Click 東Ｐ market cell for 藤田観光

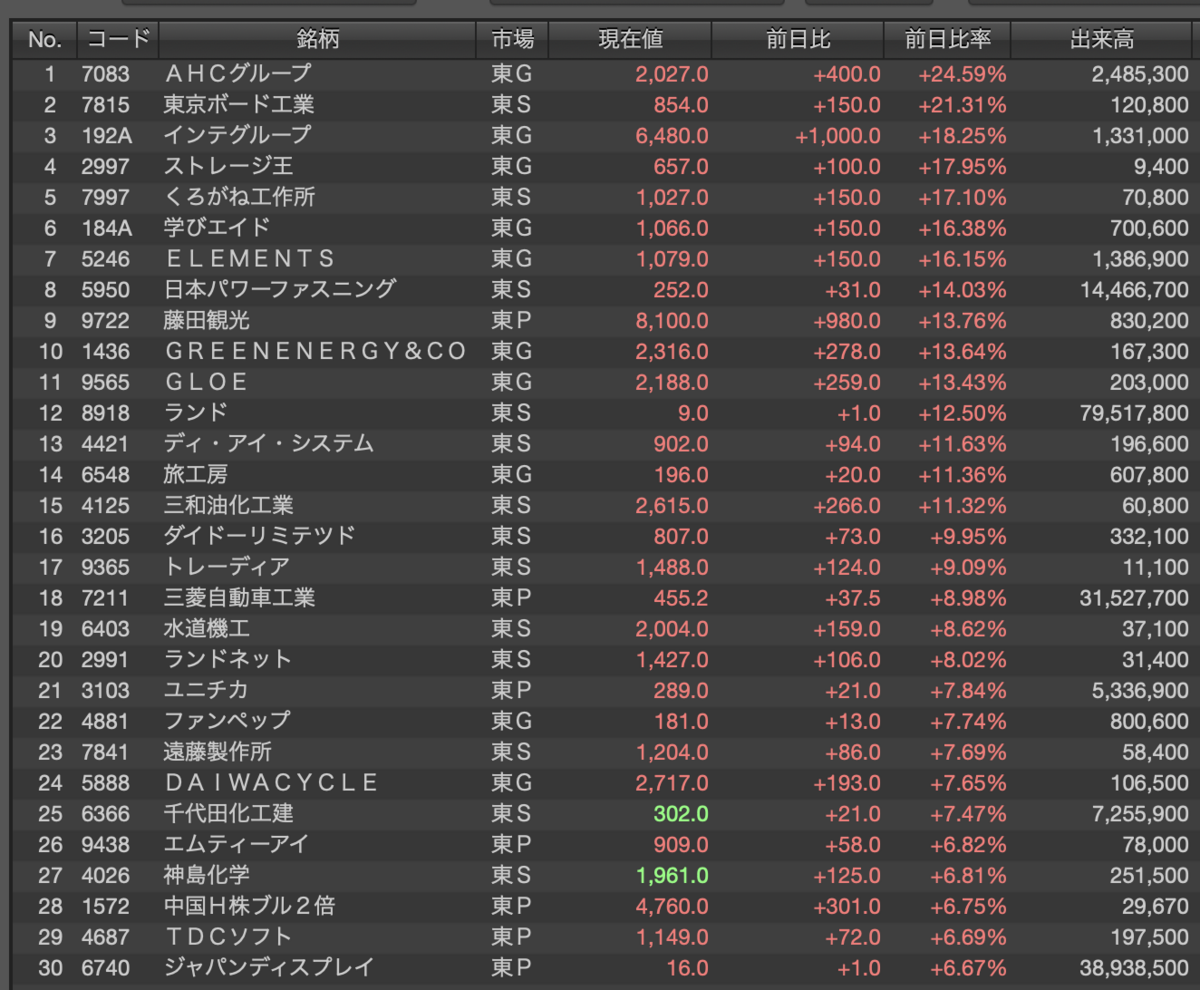click(x=511, y=321)
